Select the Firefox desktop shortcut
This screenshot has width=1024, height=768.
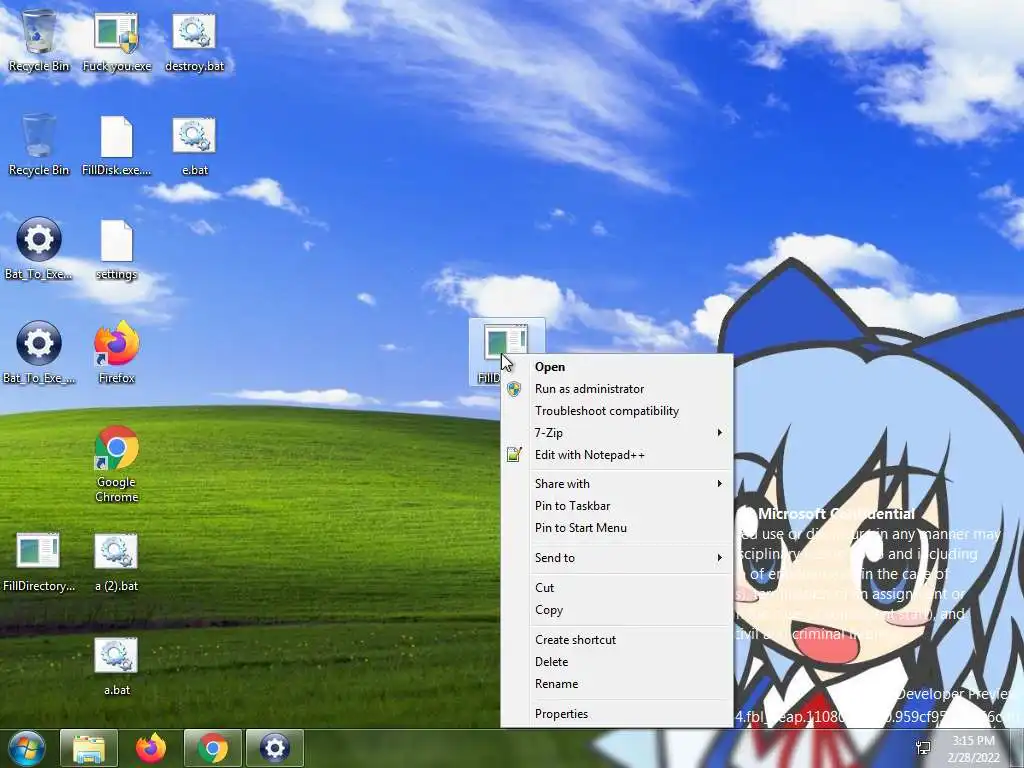click(116, 352)
